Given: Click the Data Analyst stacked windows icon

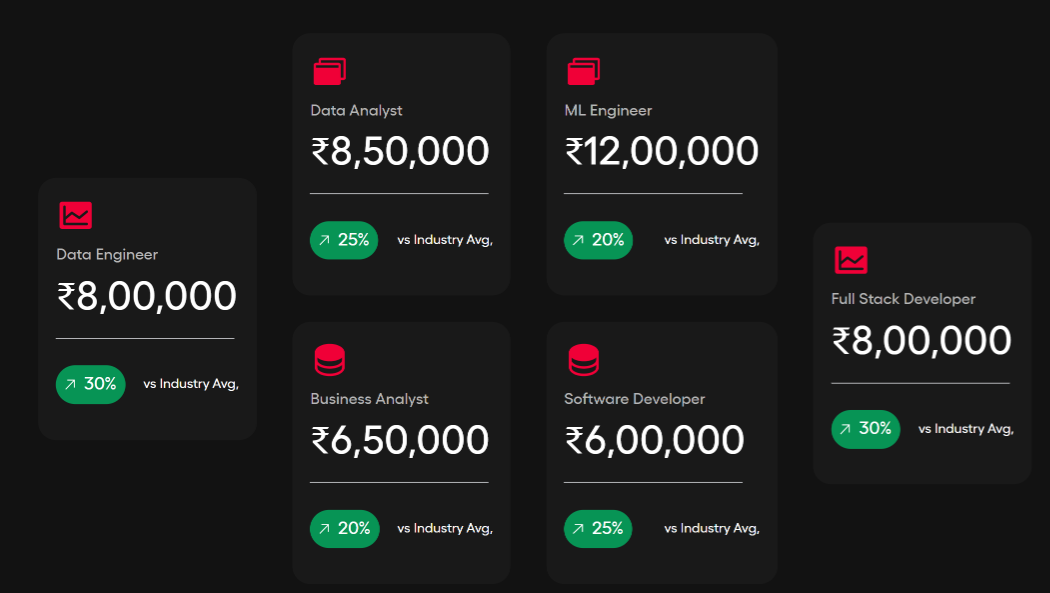Looking at the screenshot, I should 329,71.
